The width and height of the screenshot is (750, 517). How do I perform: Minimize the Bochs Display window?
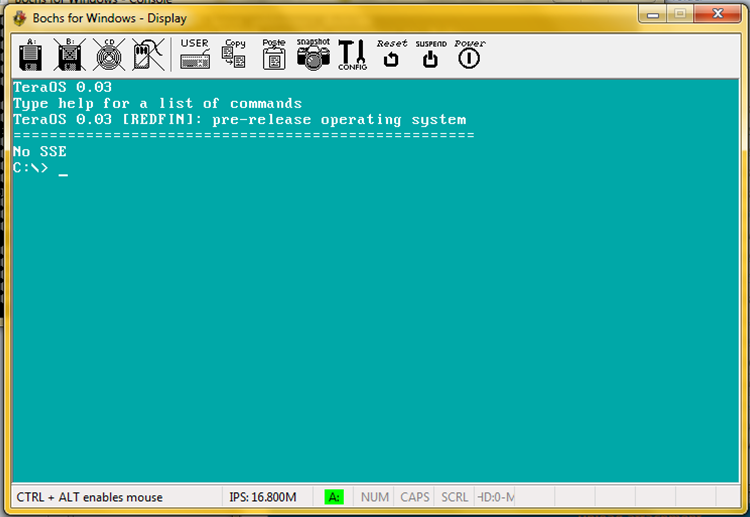(652, 14)
